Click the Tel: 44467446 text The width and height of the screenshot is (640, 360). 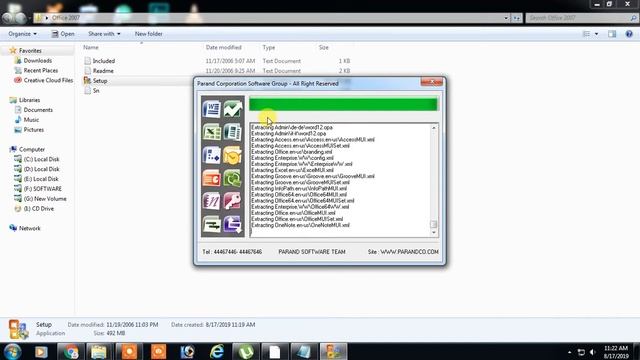[232, 252]
